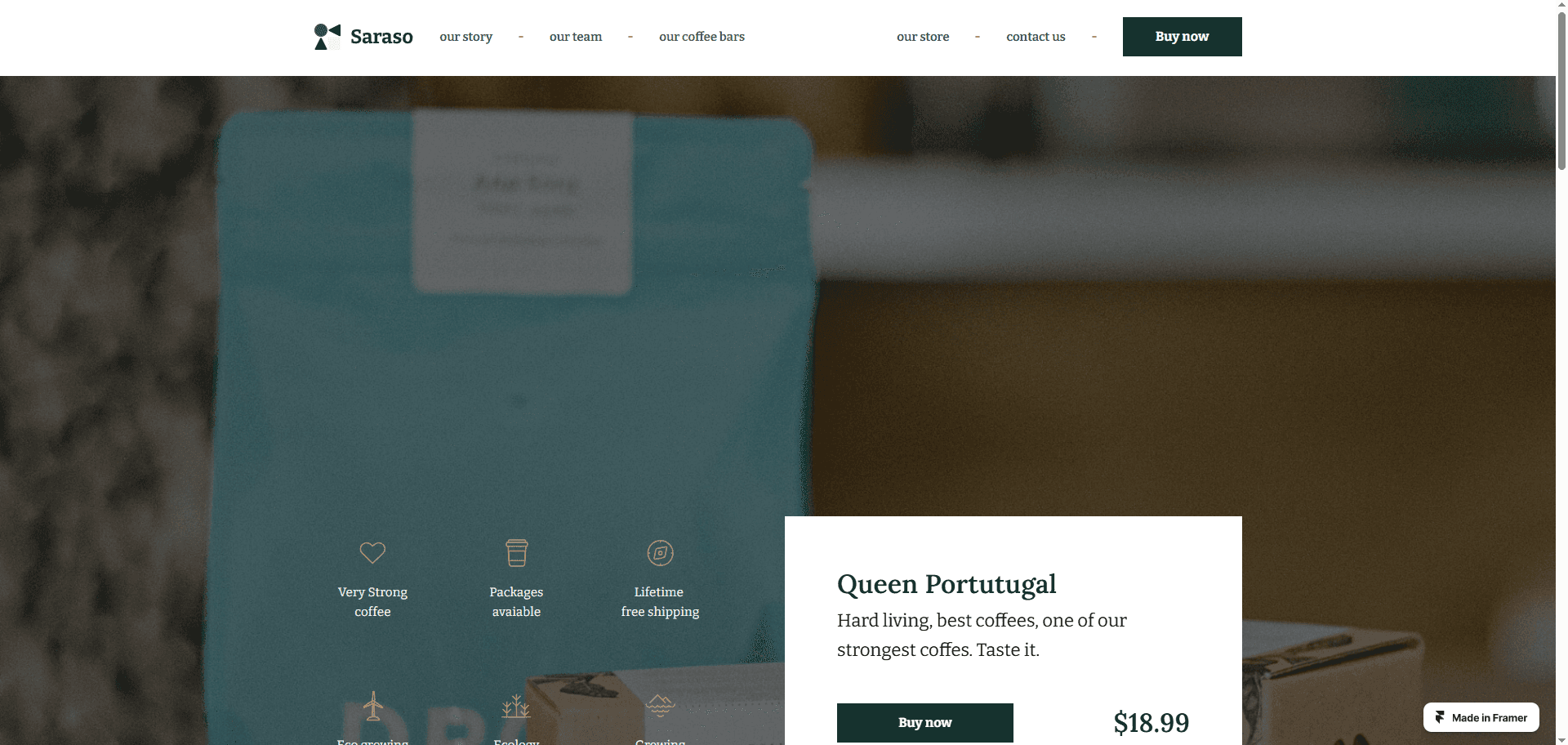Click the Saraso logo icon

[x=327, y=37]
